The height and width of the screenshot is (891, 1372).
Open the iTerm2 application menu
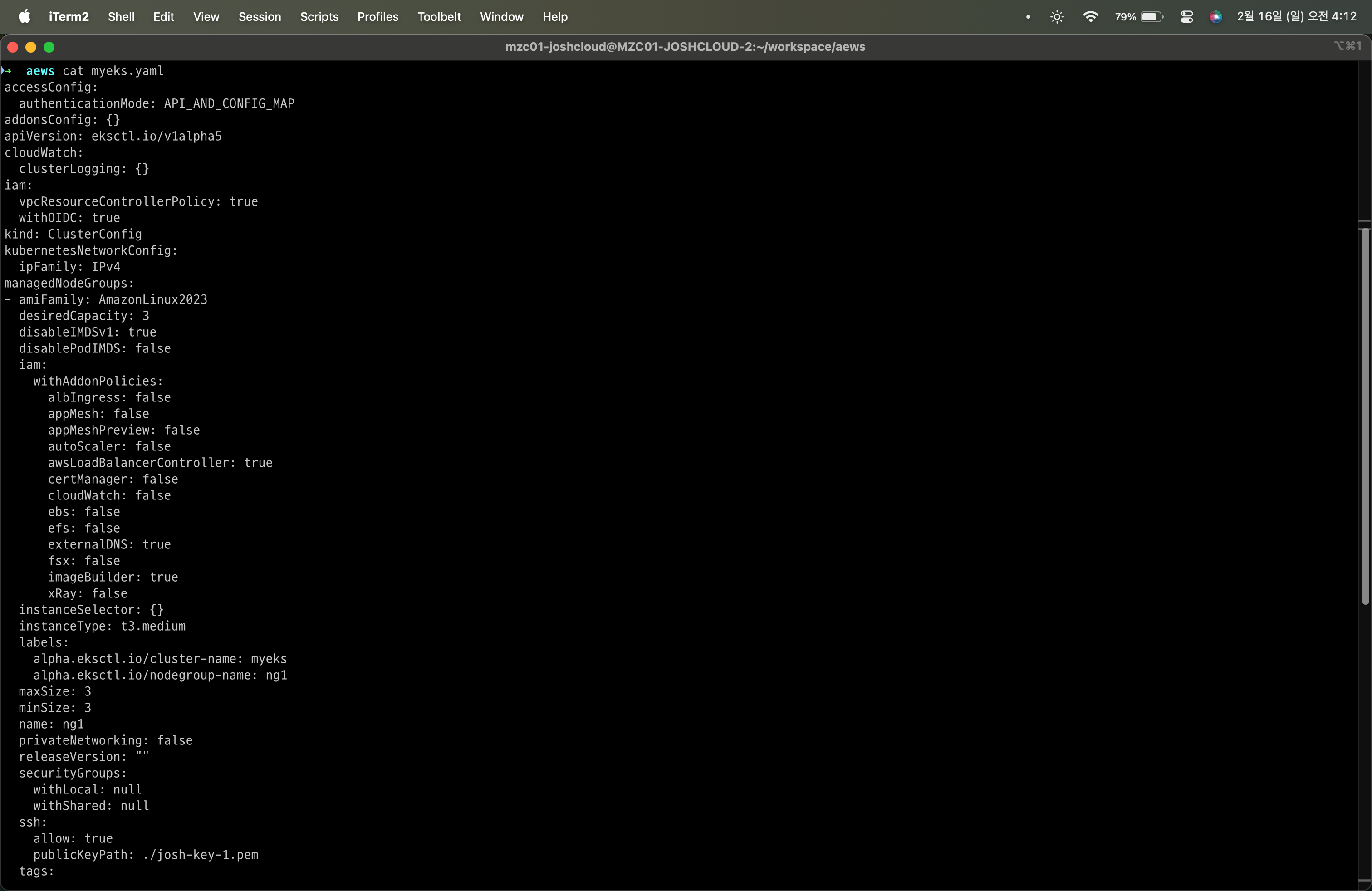[x=69, y=16]
